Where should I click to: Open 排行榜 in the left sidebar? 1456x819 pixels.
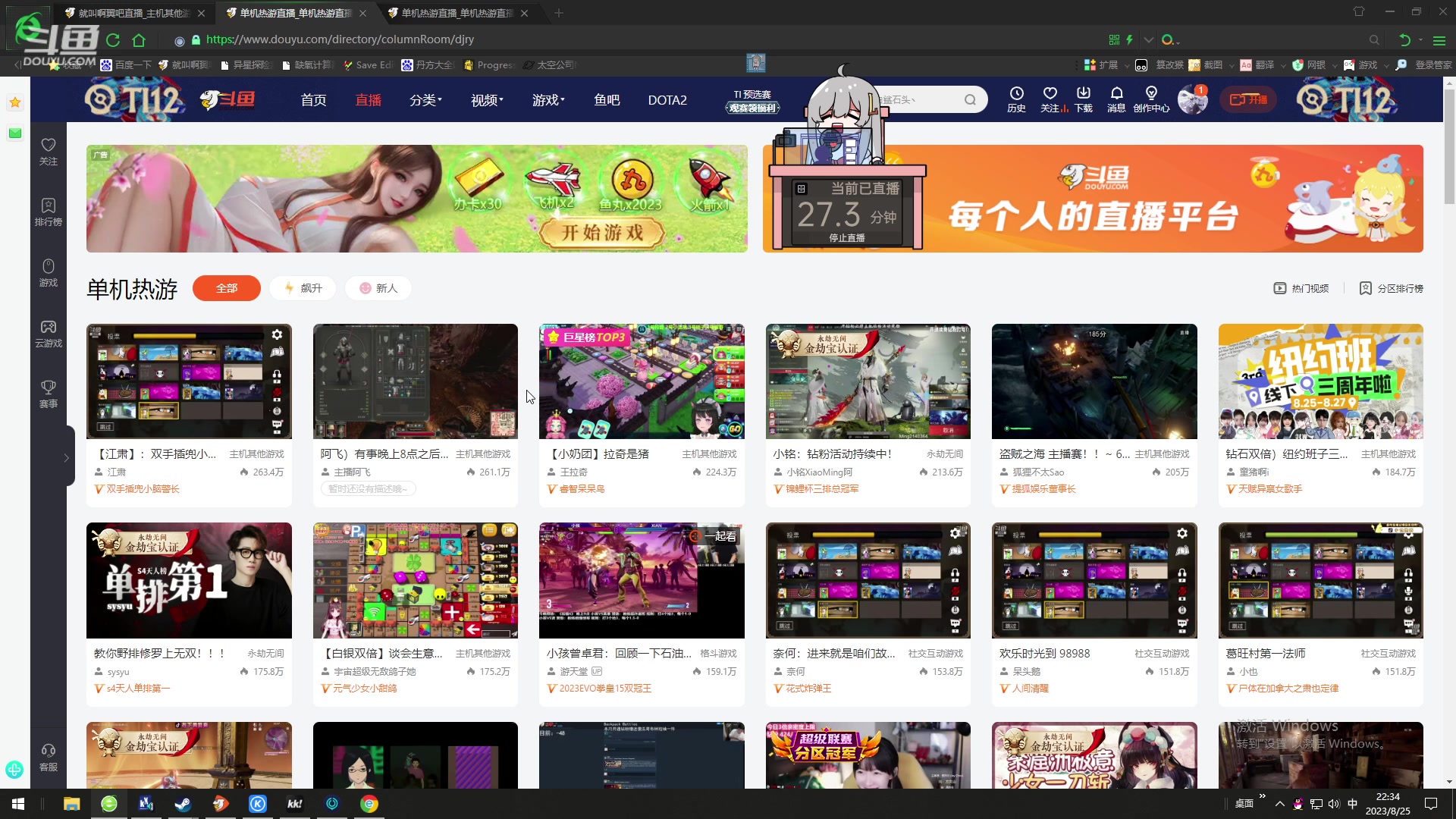tap(49, 212)
